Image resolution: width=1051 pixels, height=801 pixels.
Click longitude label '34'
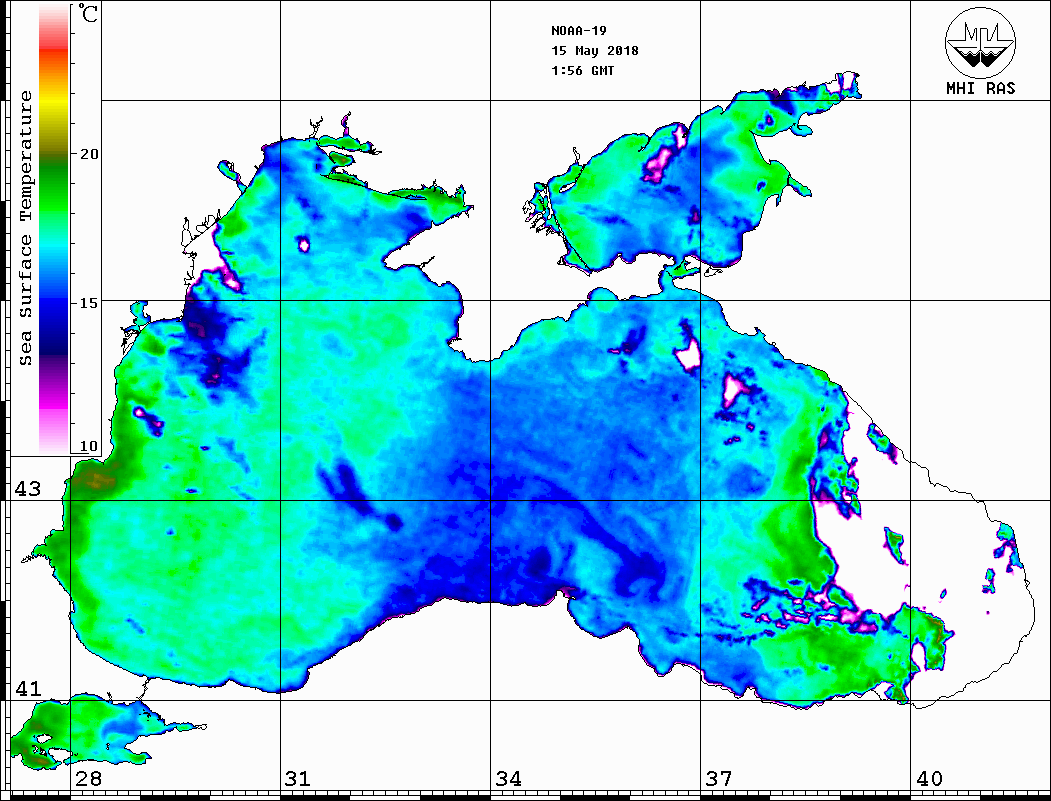pos(508,779)
